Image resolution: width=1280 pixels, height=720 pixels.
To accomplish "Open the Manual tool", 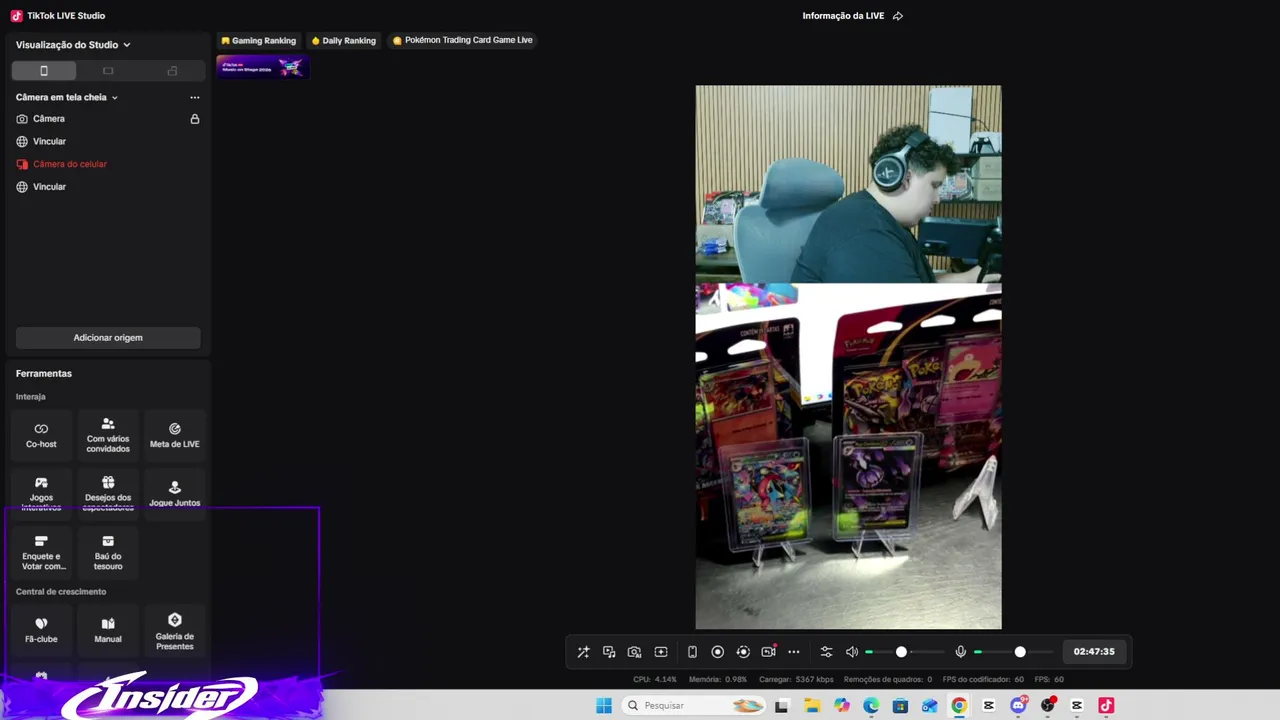I will (x=108, y=630).
